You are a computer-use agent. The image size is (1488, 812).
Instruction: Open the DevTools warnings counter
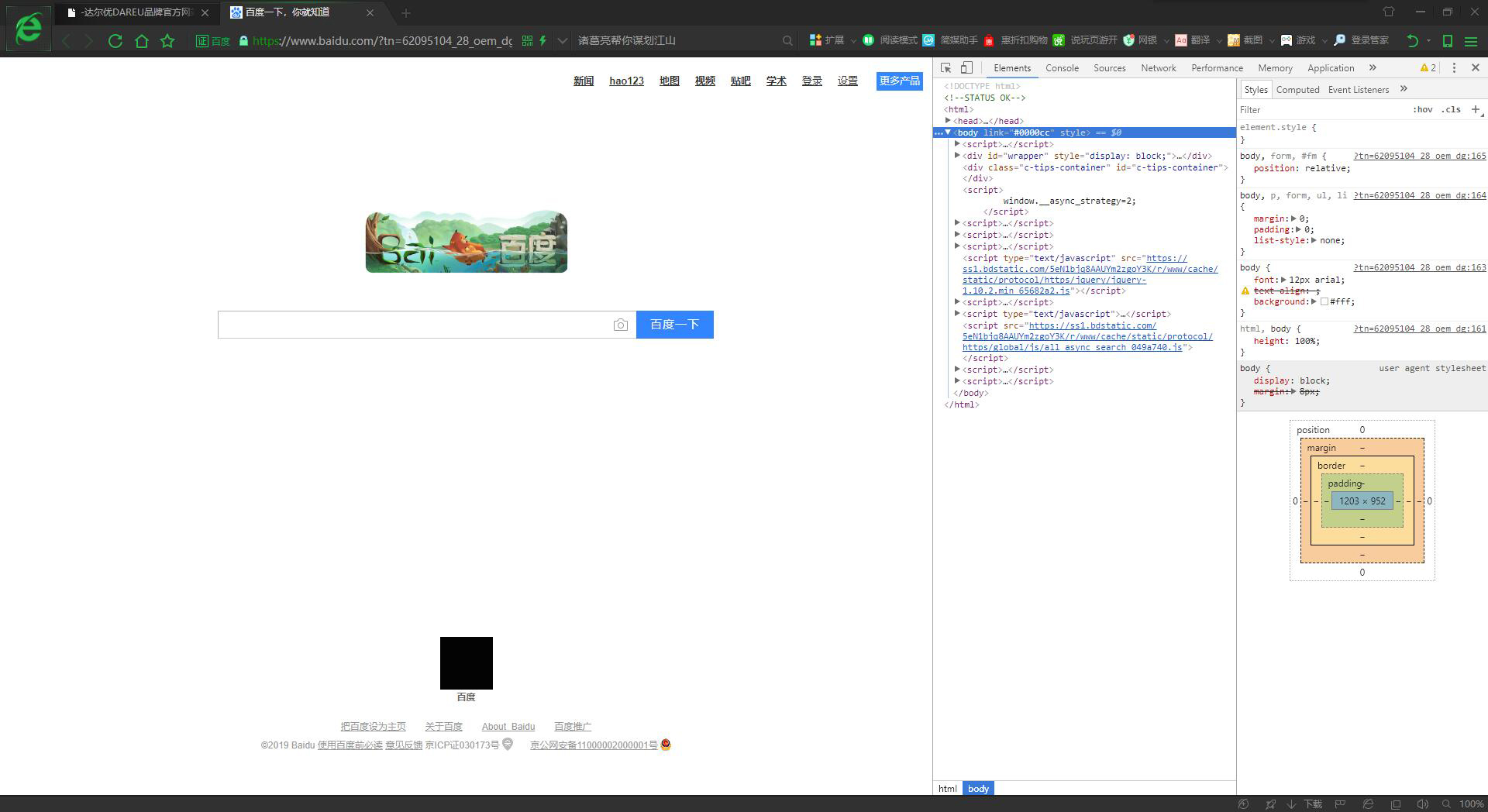tap(1428, 68)
